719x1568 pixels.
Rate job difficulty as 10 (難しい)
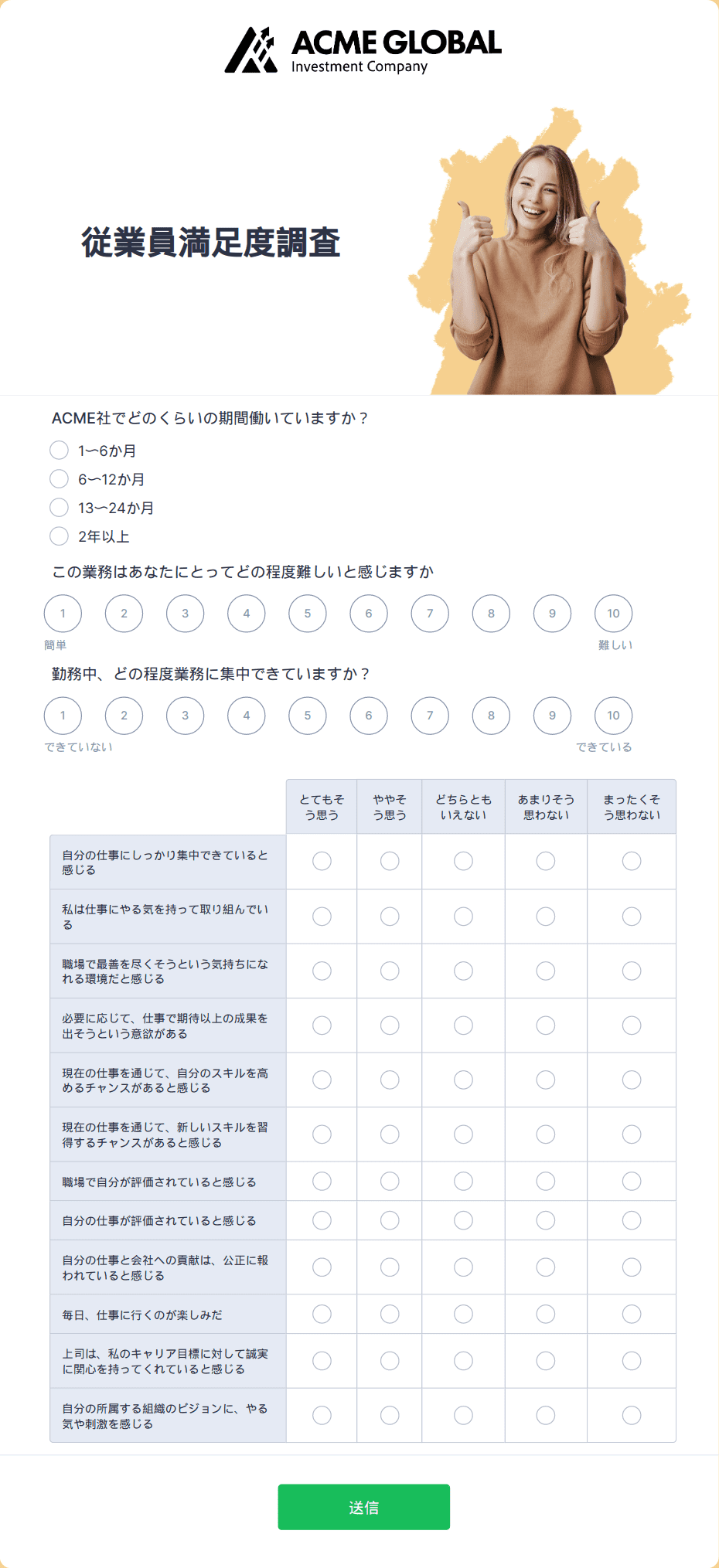613,614
